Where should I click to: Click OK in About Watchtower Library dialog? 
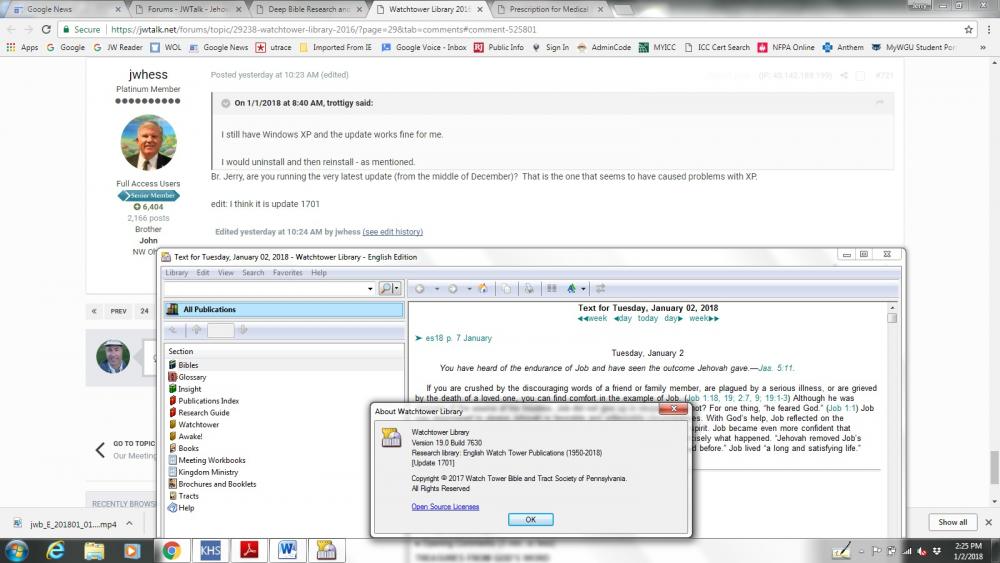click(530, 519)
